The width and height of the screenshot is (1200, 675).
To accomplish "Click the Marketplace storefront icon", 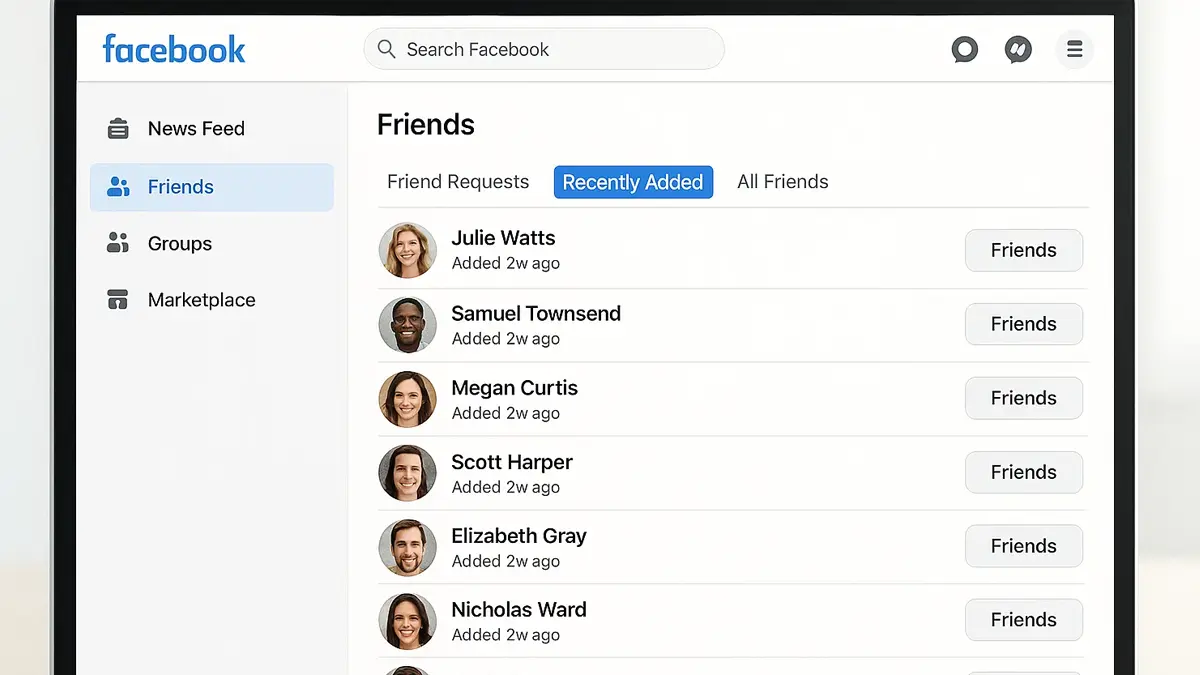I will [118, 300].
